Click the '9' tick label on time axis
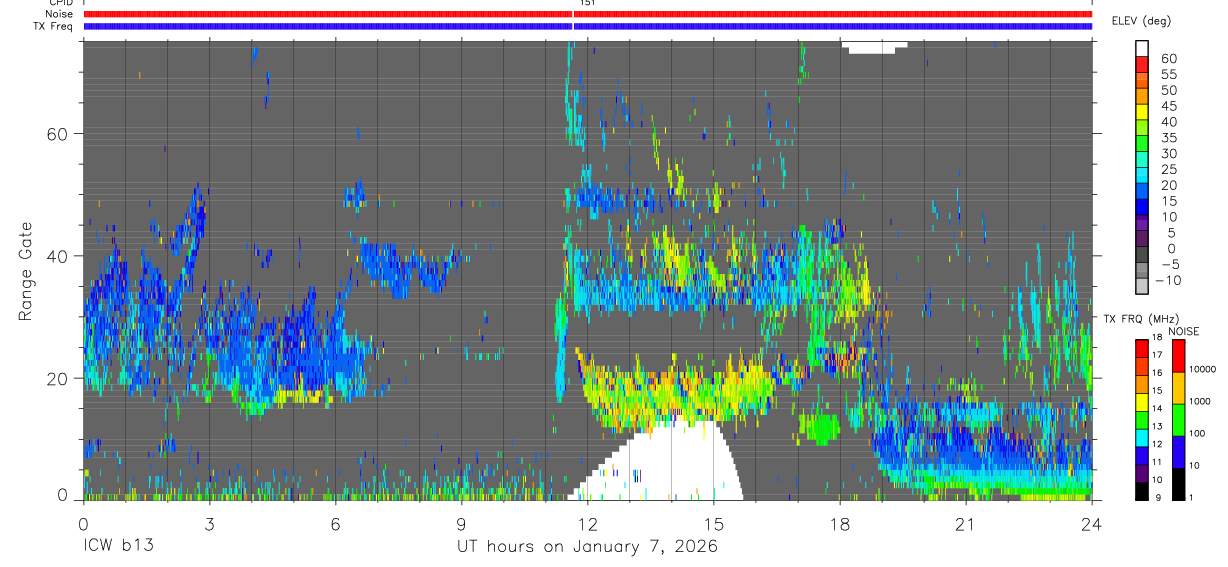Image resolution: width=1228 pixels, height=567 pixels. coord(461,524)
